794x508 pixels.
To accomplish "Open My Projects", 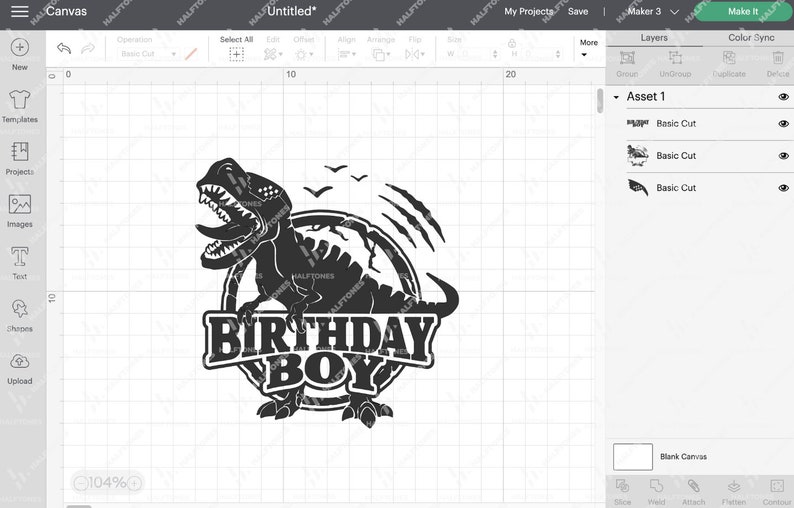I will point(528,11).
